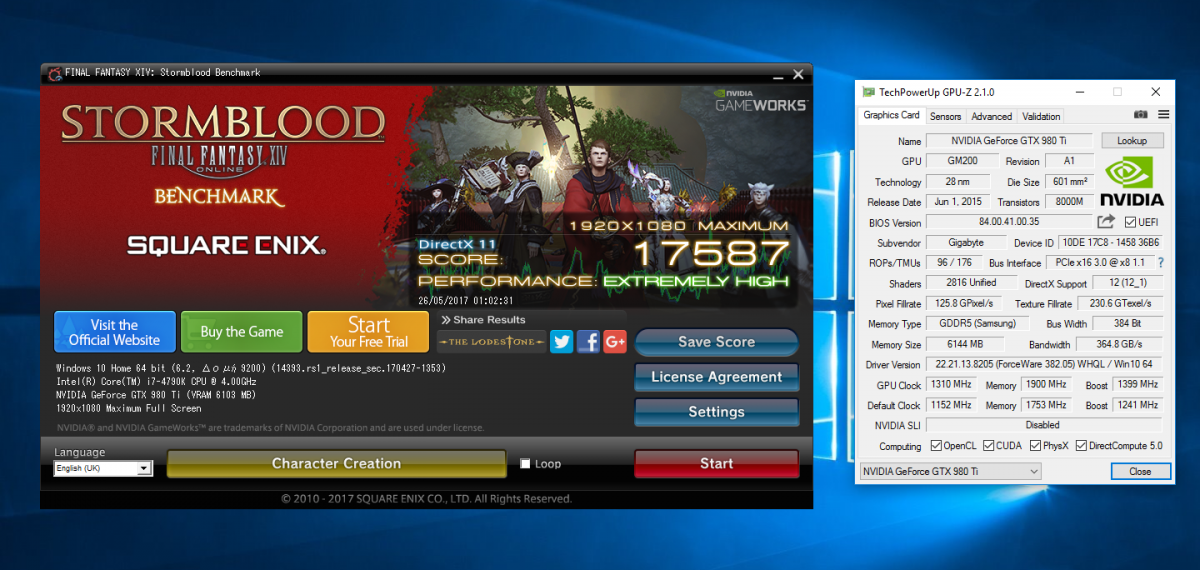
Task: Click Visit the Official Website button
Action: (115, 332)
